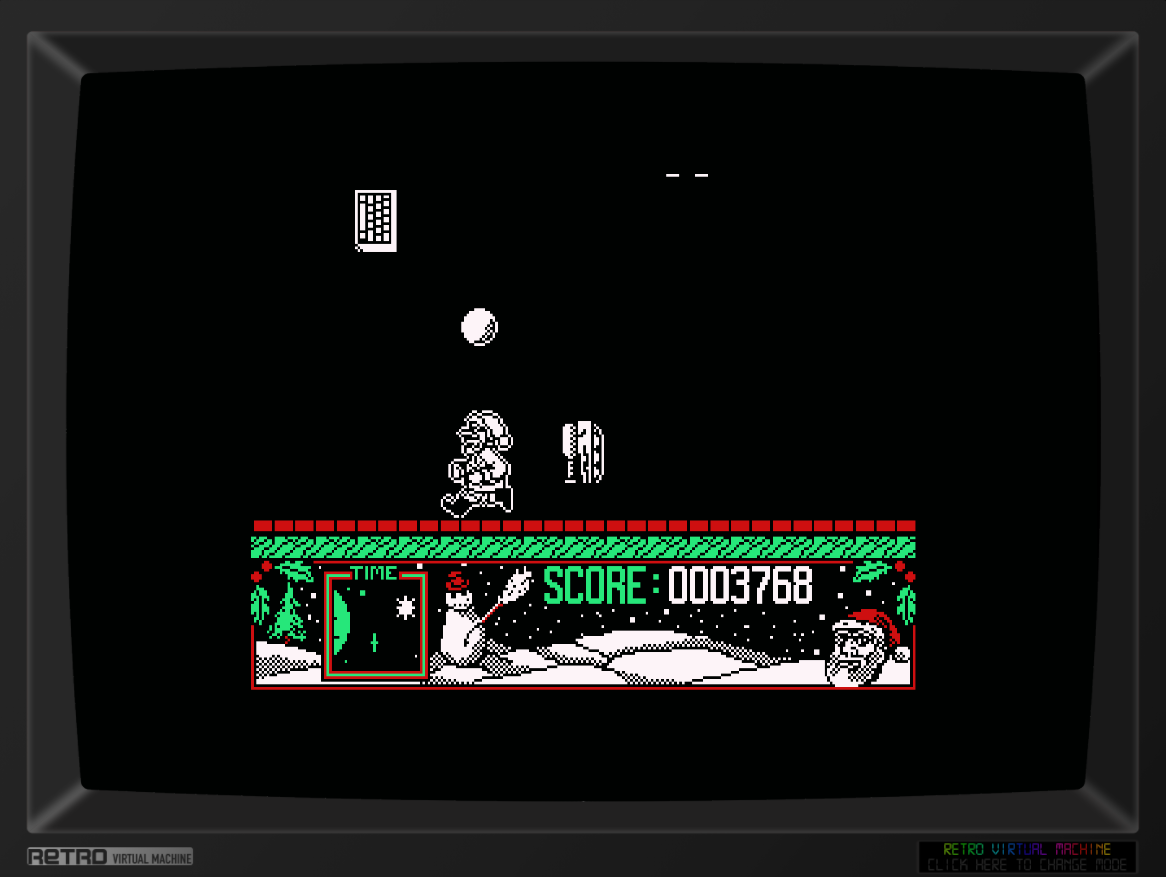Click the Retro Virtual Machine logo

click(x=110, y=857)
